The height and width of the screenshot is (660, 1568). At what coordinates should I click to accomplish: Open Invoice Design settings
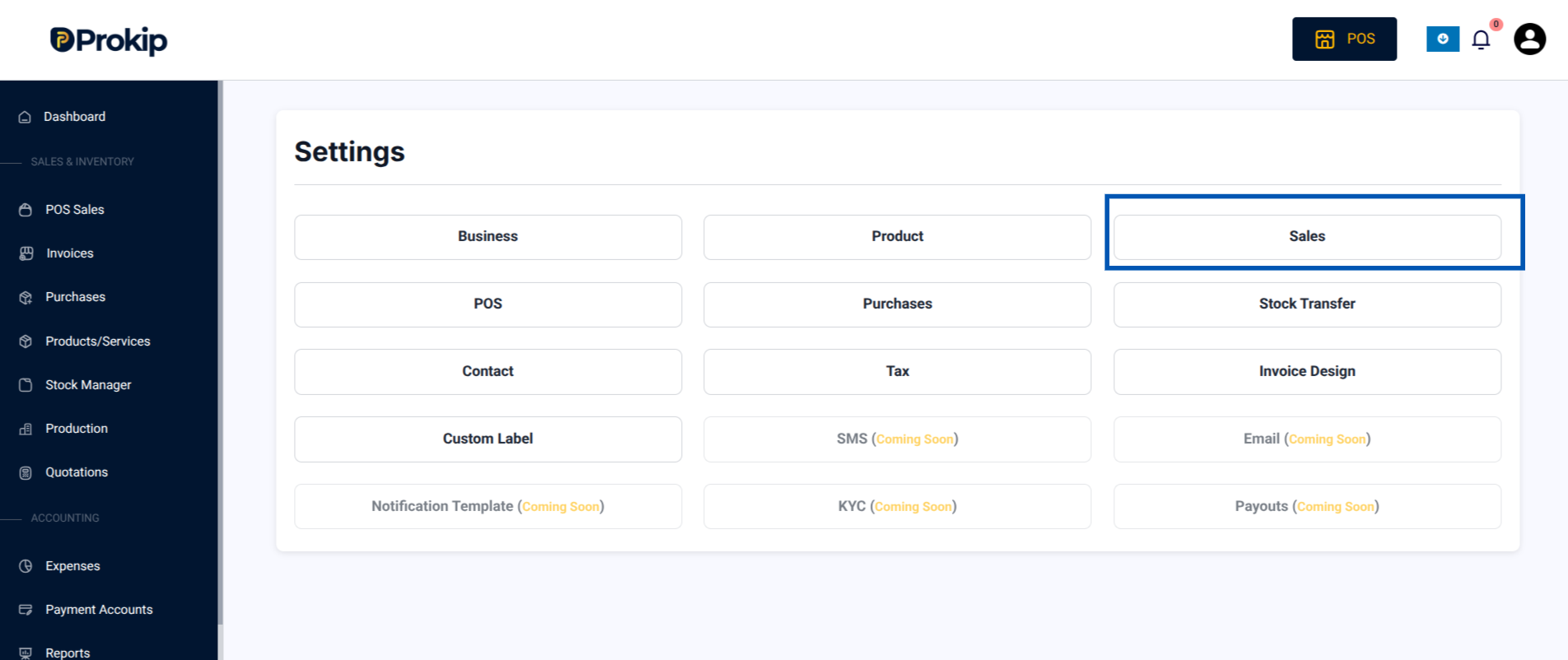[x=1307, y=372]
